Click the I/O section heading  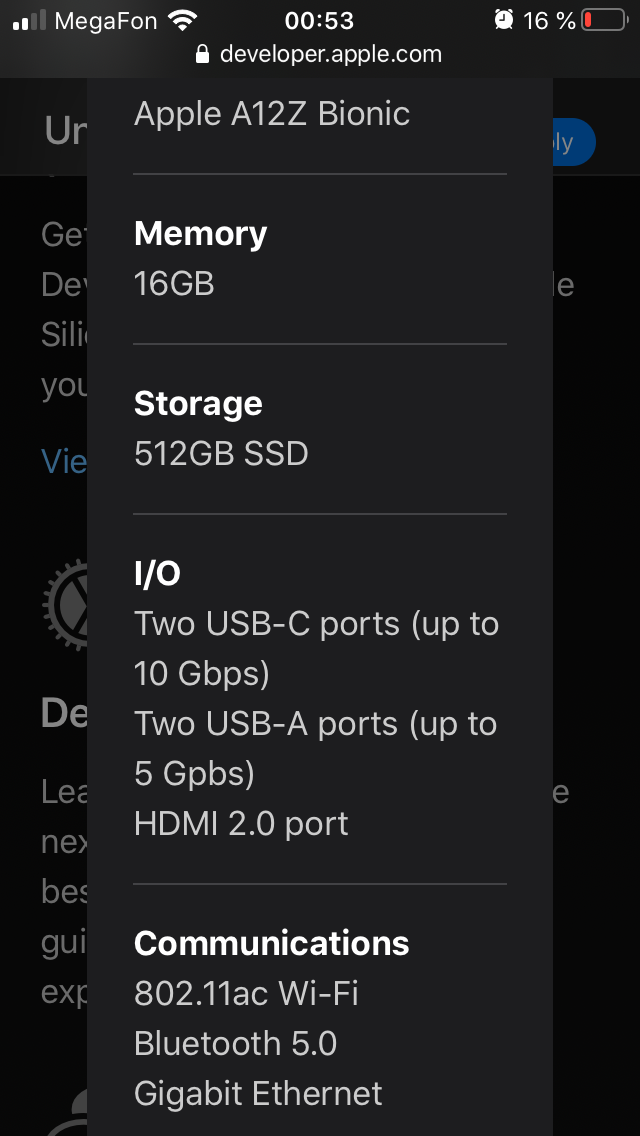coord(157,573)
